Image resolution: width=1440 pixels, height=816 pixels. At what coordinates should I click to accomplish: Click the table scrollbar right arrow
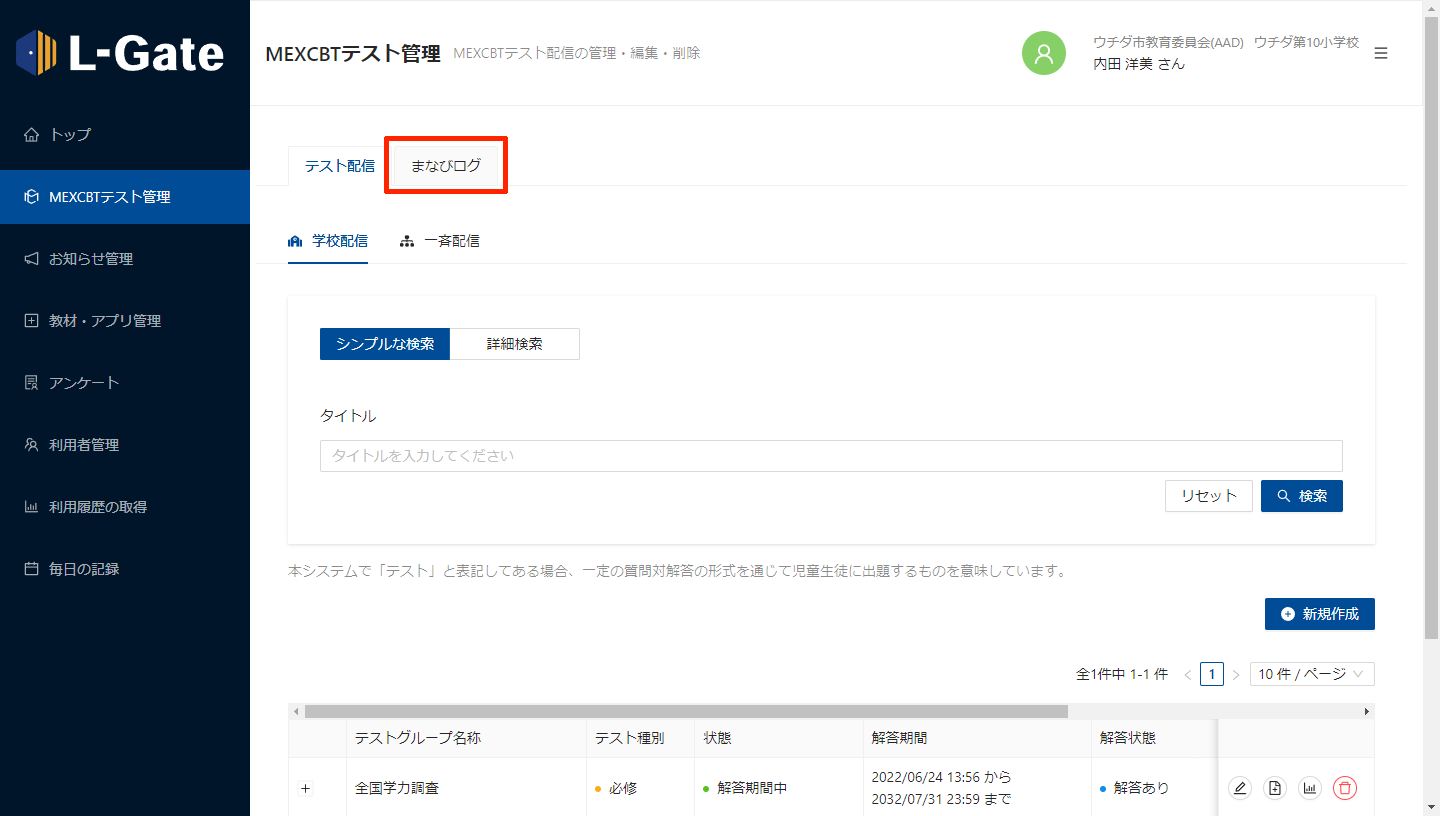point(1367,711)
